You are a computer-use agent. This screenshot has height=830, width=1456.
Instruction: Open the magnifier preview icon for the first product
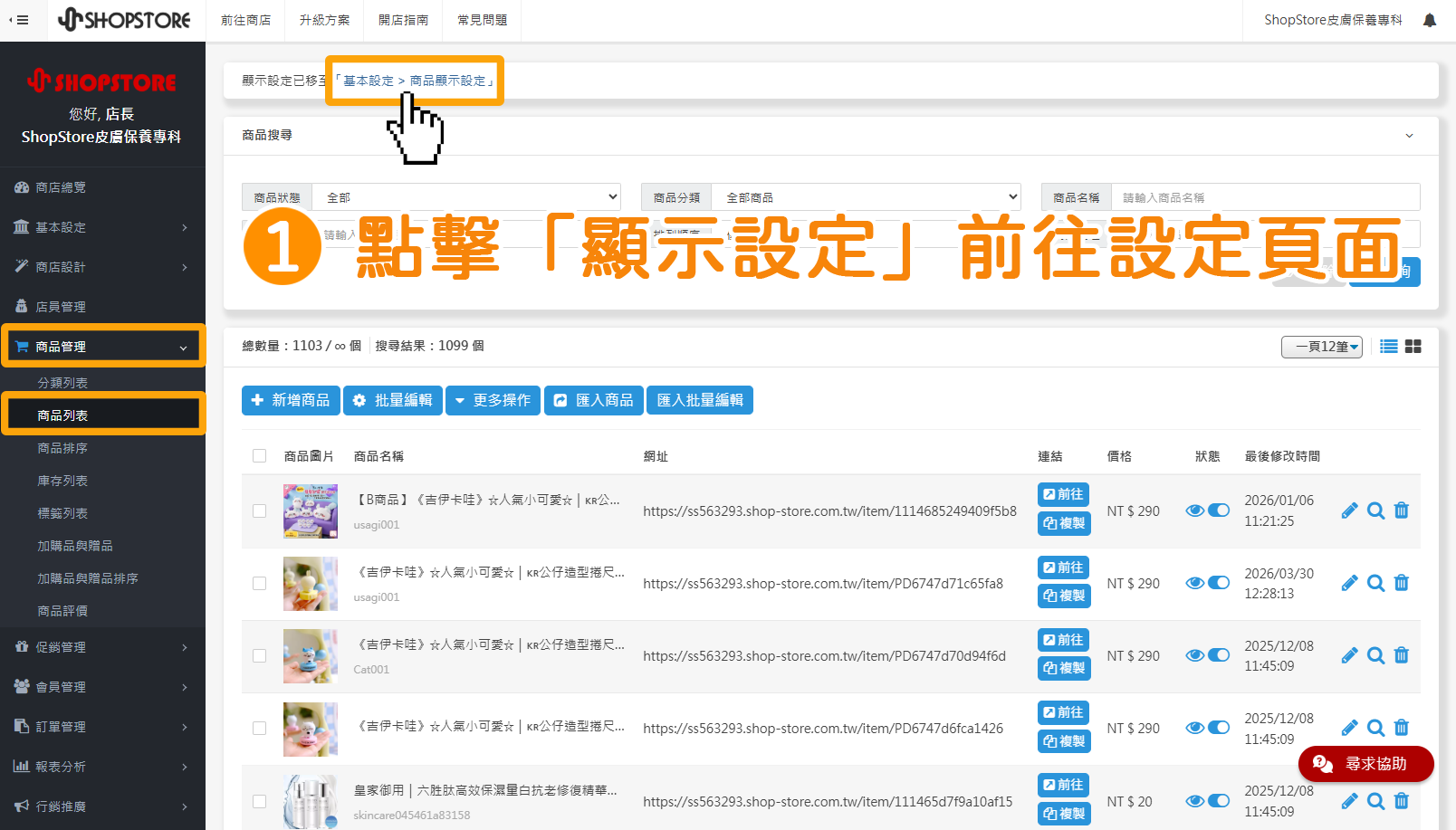coord(1375,510)
